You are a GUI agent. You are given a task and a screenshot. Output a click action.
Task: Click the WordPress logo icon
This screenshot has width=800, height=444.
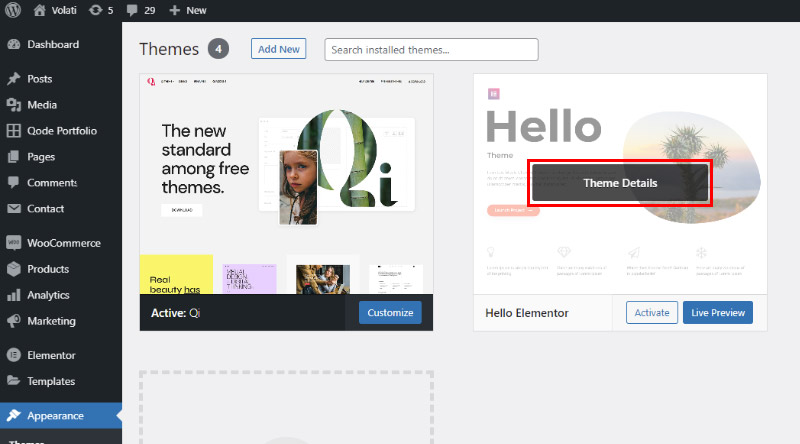[13, 10]
